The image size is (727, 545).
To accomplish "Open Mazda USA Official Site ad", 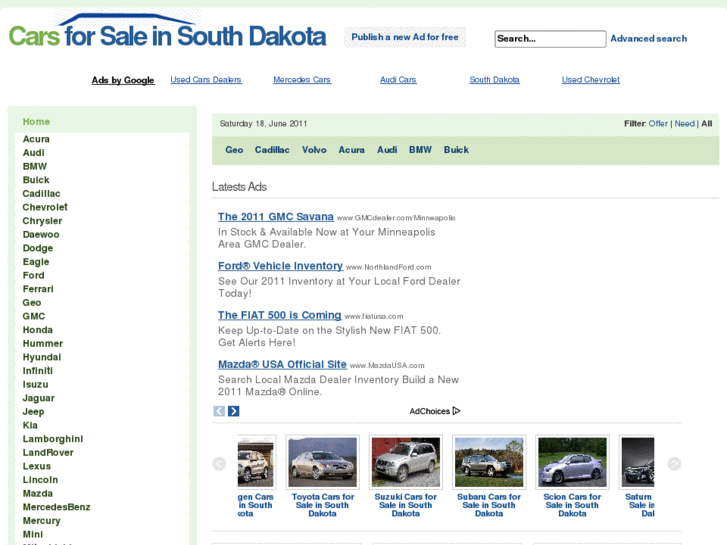I will pos(282,364).
